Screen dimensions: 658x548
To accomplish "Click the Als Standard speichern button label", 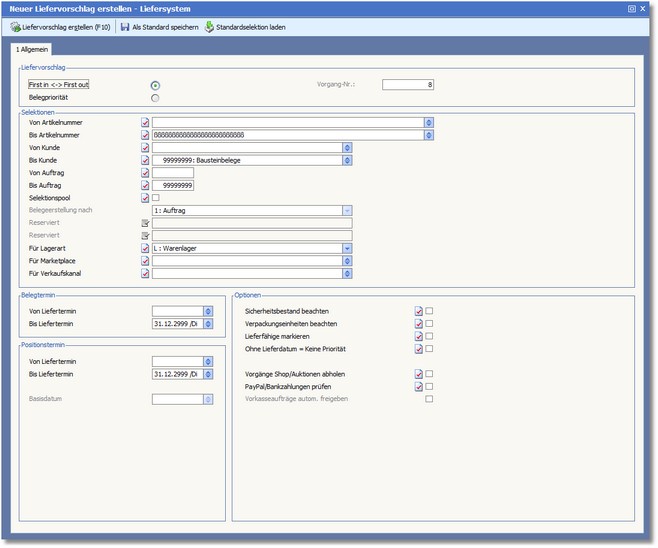I will (164, 27).
